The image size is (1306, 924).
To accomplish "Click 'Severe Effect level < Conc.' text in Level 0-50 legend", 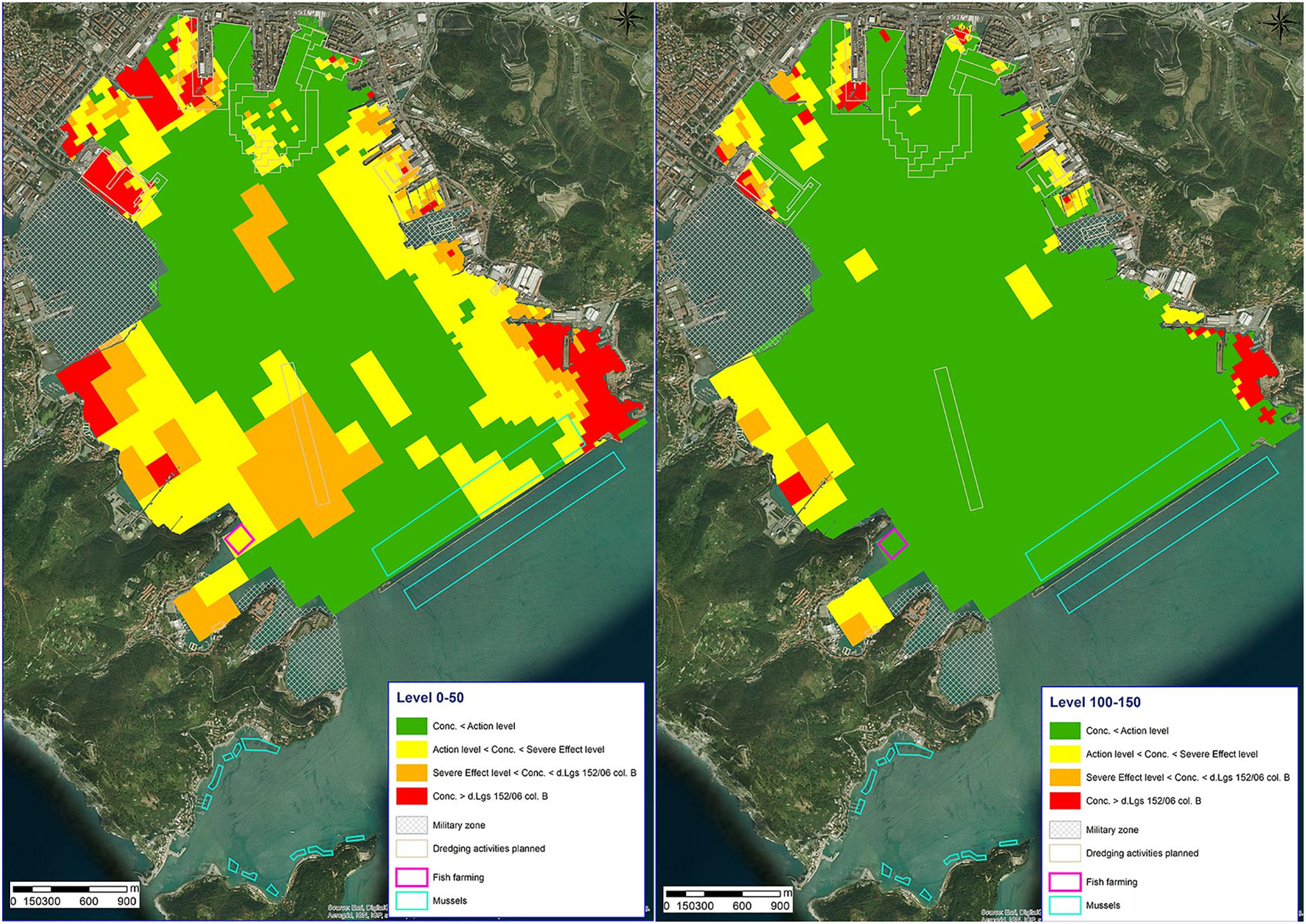I will (x=489, y=773).
